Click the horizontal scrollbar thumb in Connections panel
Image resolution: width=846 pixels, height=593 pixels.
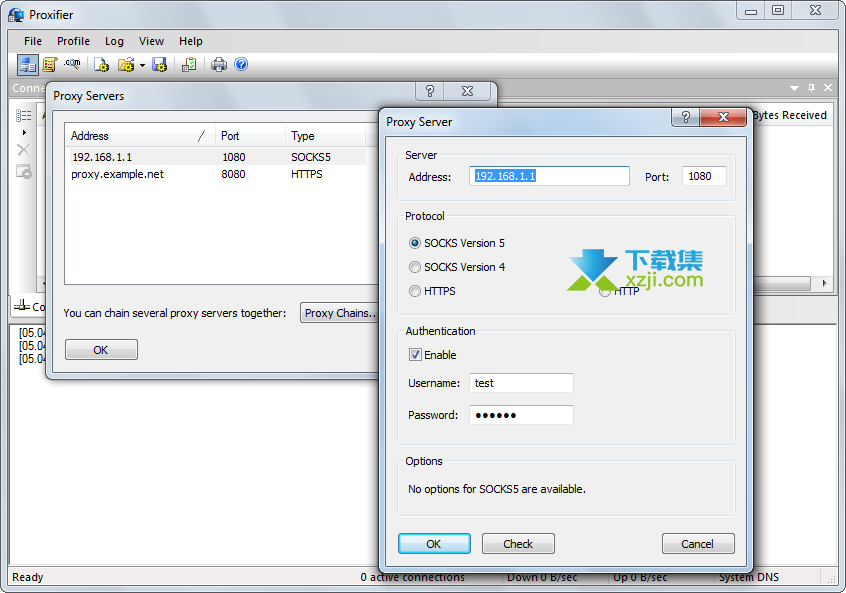click(x=782, y=283)
